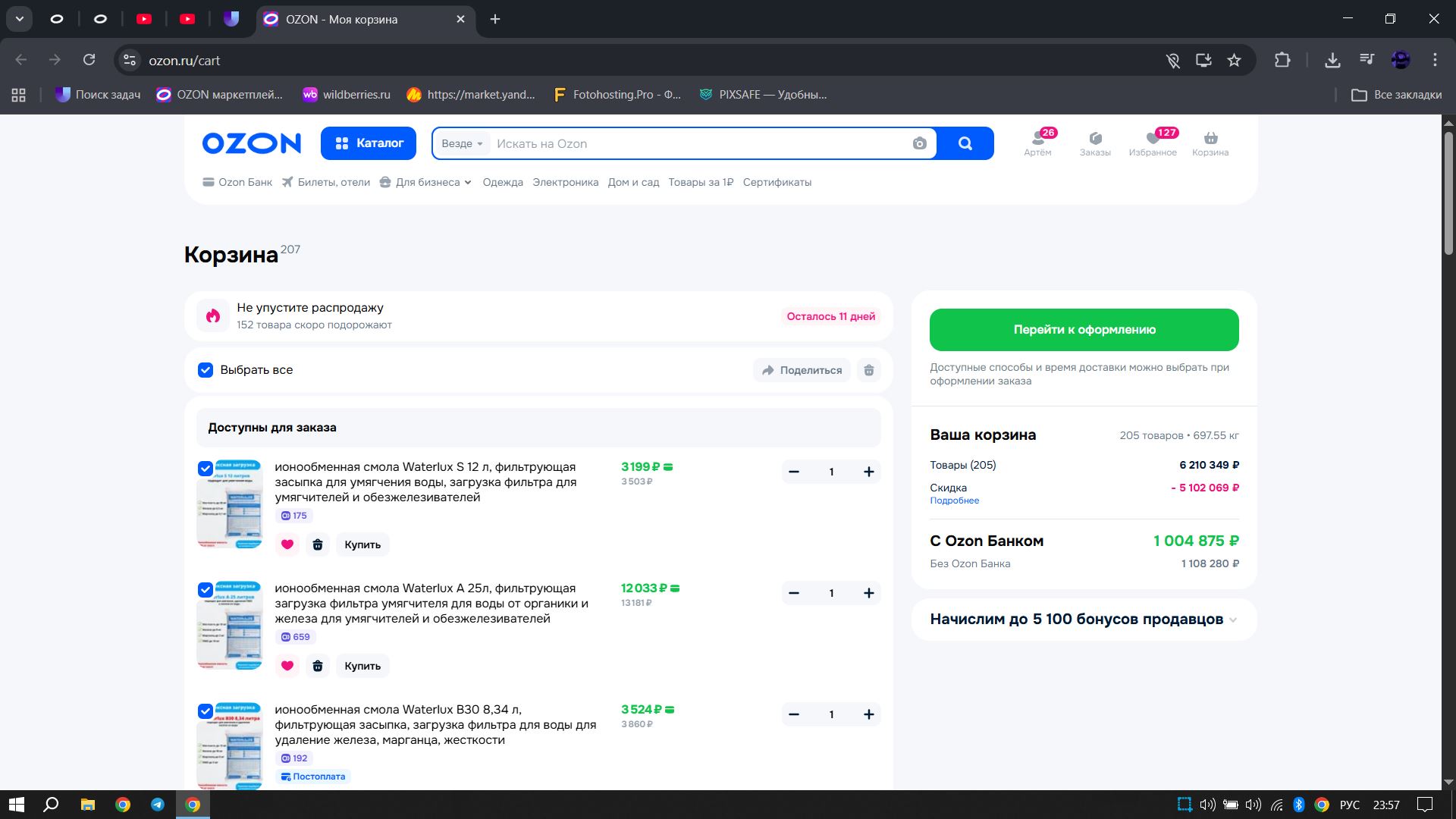The width and height of the screenshot is (1456, 819).
Task: Uncheck the Waterlux B30 8,34 л checkbox
Action: (206, 711)
